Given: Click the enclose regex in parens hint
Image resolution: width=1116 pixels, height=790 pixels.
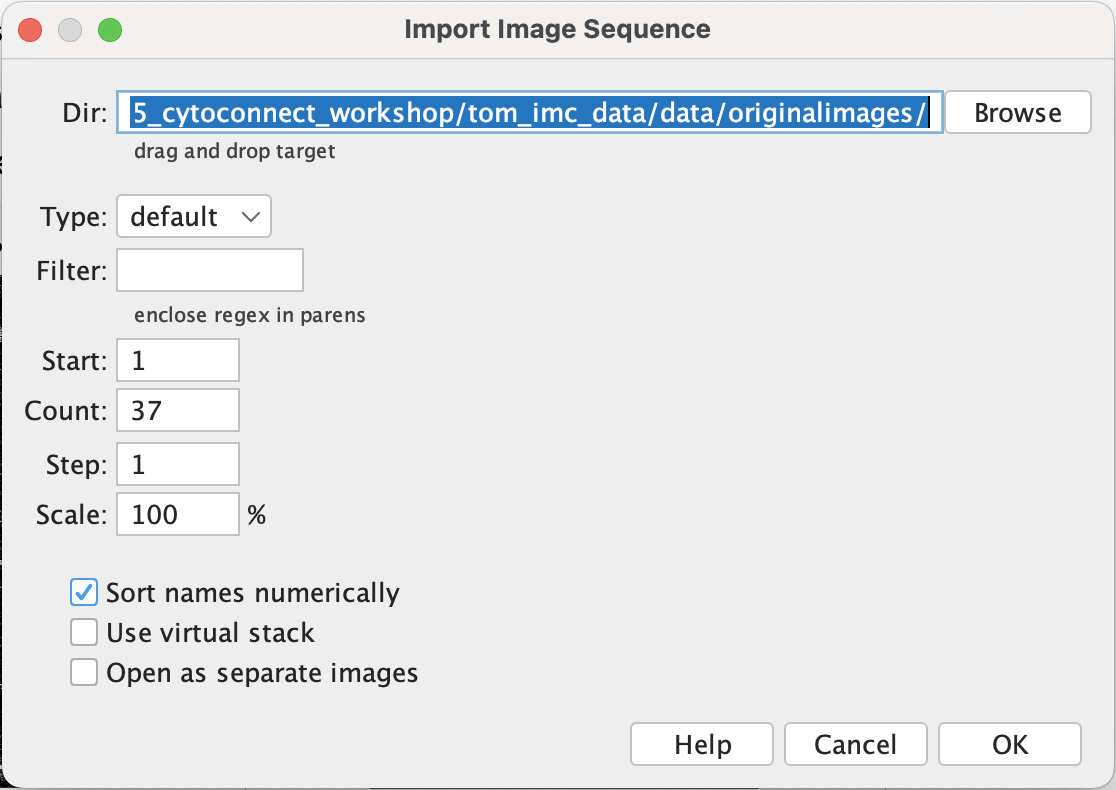Looking at the screenshot, I should tap(250, 315).
